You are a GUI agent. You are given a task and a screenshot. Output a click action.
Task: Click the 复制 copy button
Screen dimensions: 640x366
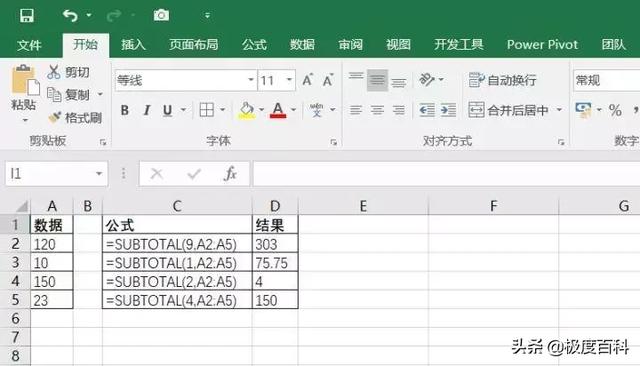pyautogui.click(x=69, y=95)
